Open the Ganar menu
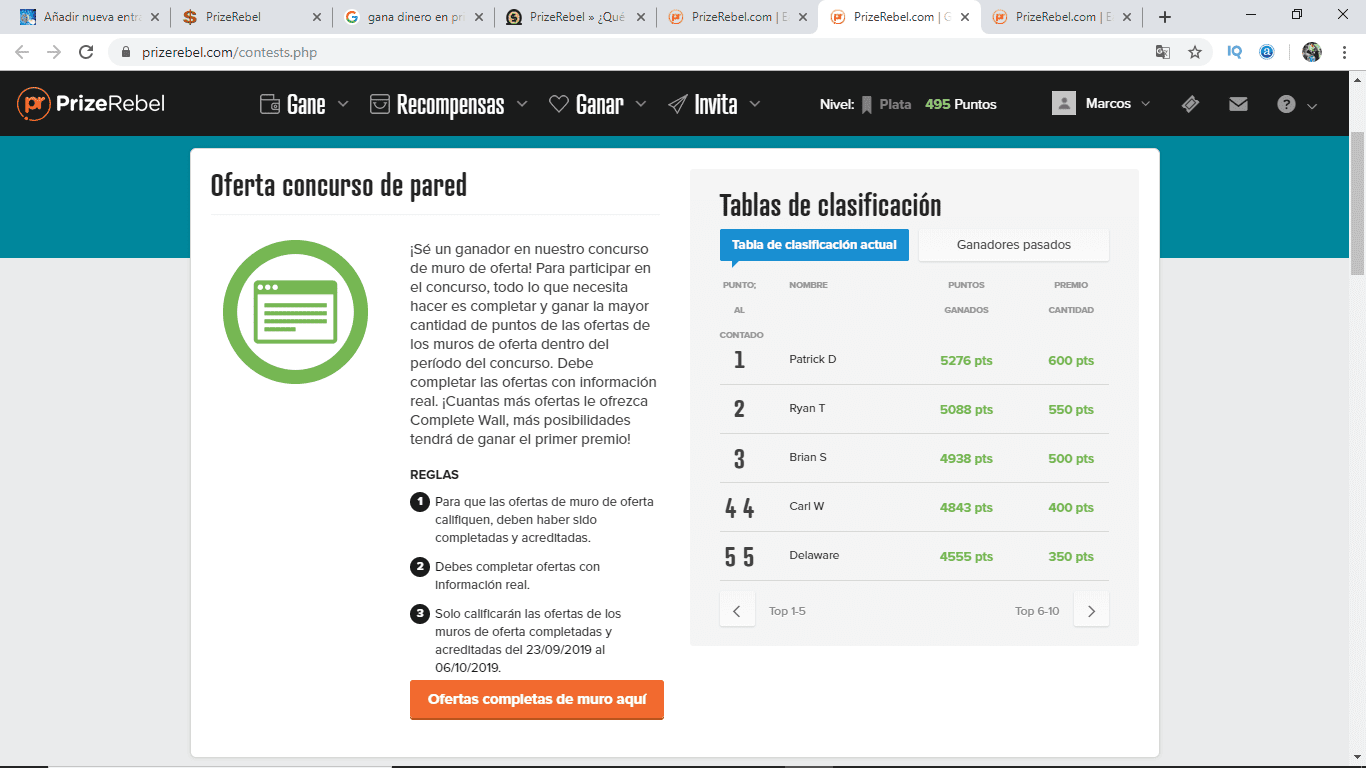This screenshot has height=768, width=1366. [598, 104]
